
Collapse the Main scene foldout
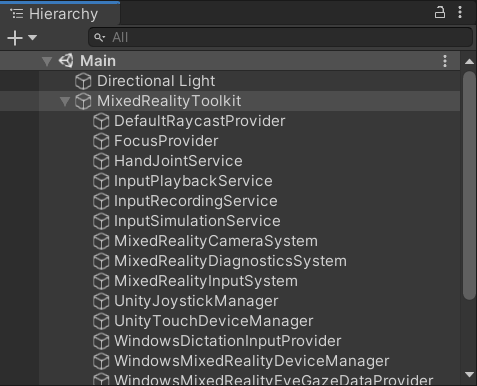coord(47,61)
